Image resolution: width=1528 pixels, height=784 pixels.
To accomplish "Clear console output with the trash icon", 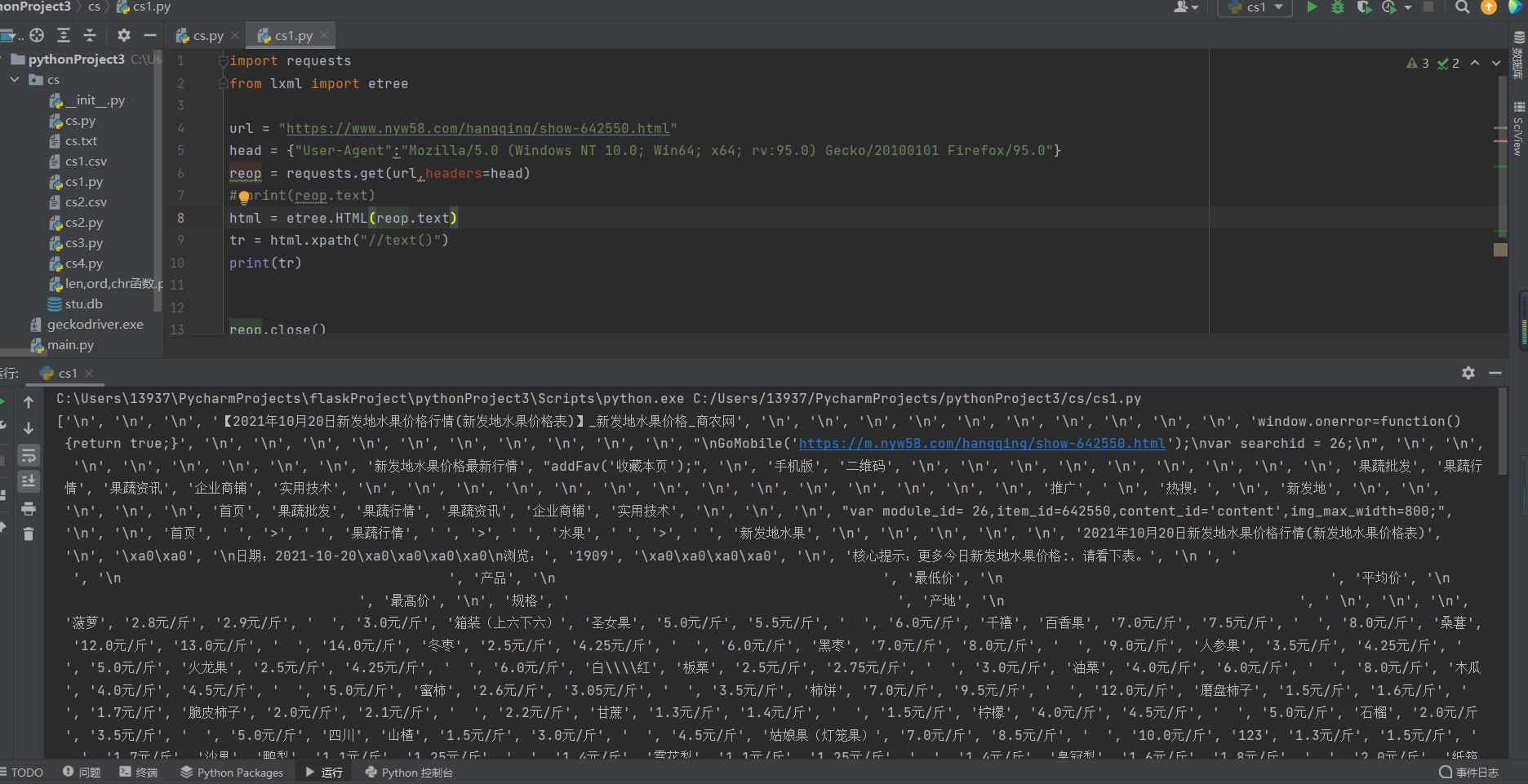I will tap(29, 534).
